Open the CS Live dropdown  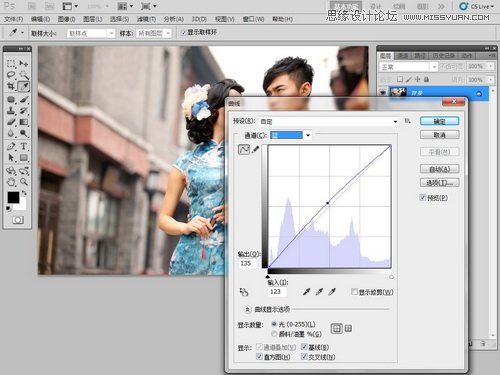click(476, 6)
